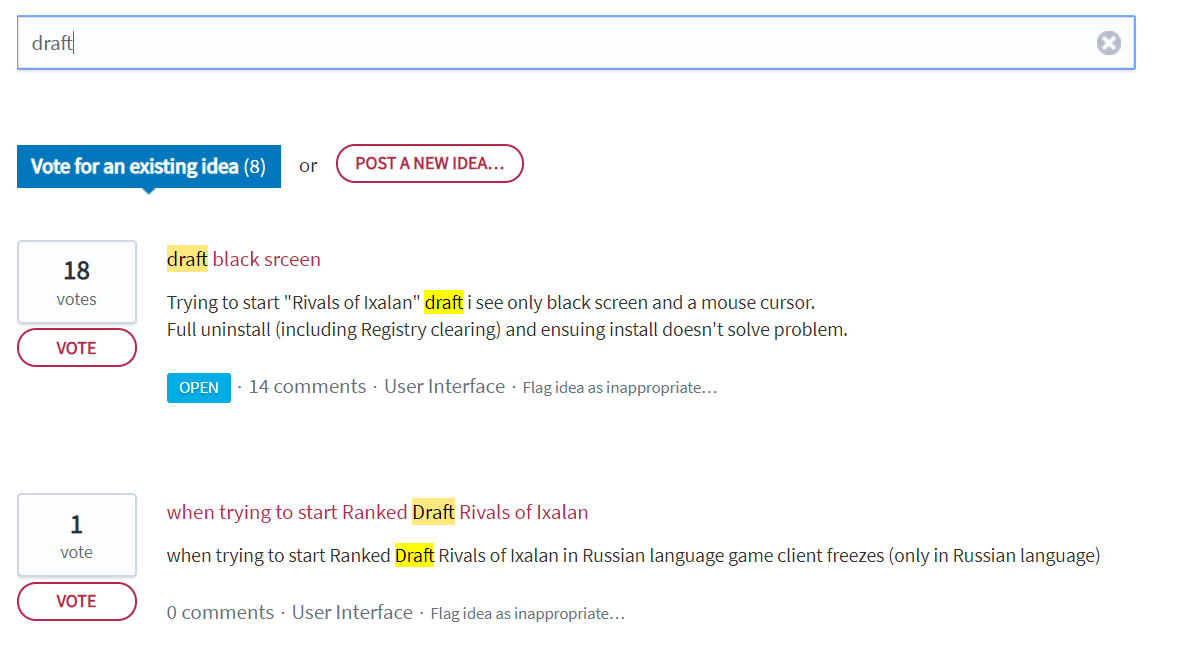
Task: Click the black screen idea's description text
Action: 506,316
